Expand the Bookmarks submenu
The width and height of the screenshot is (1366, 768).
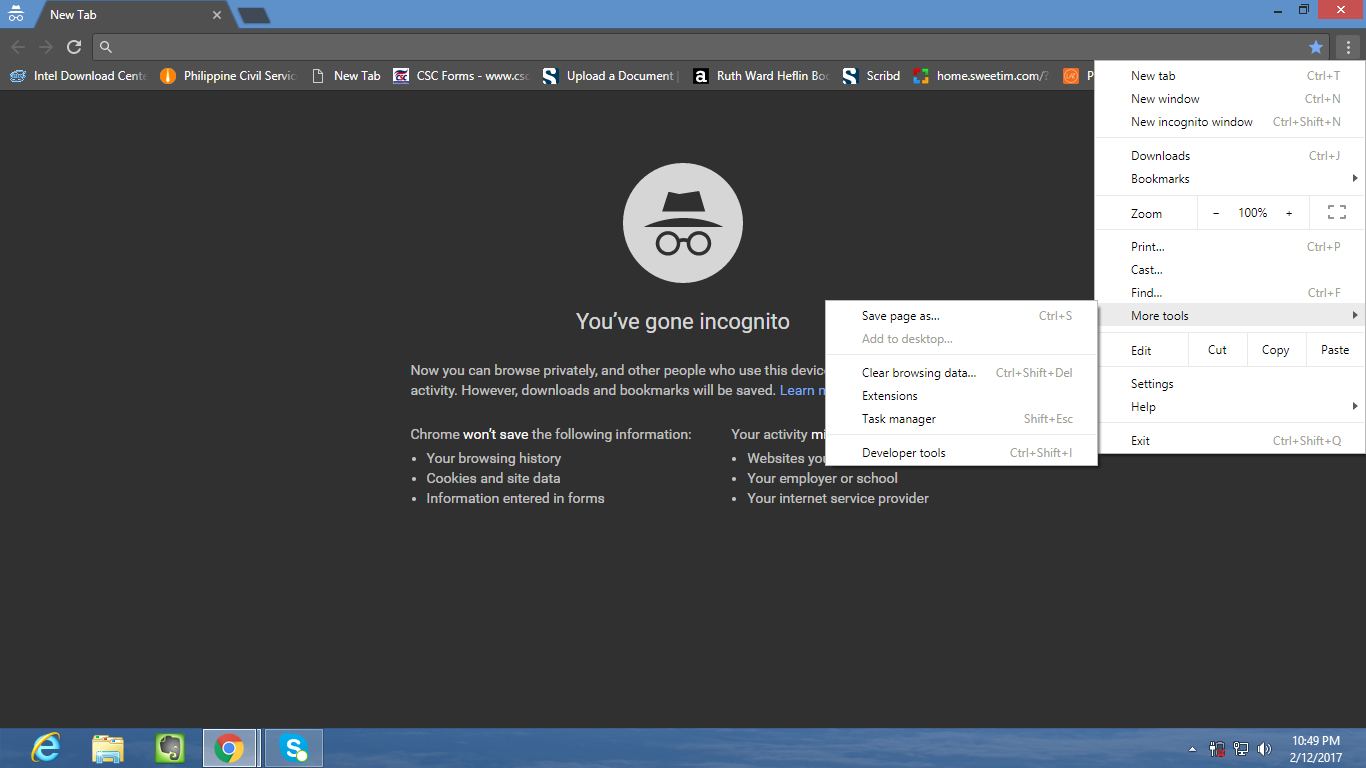tap(1229, 179)
